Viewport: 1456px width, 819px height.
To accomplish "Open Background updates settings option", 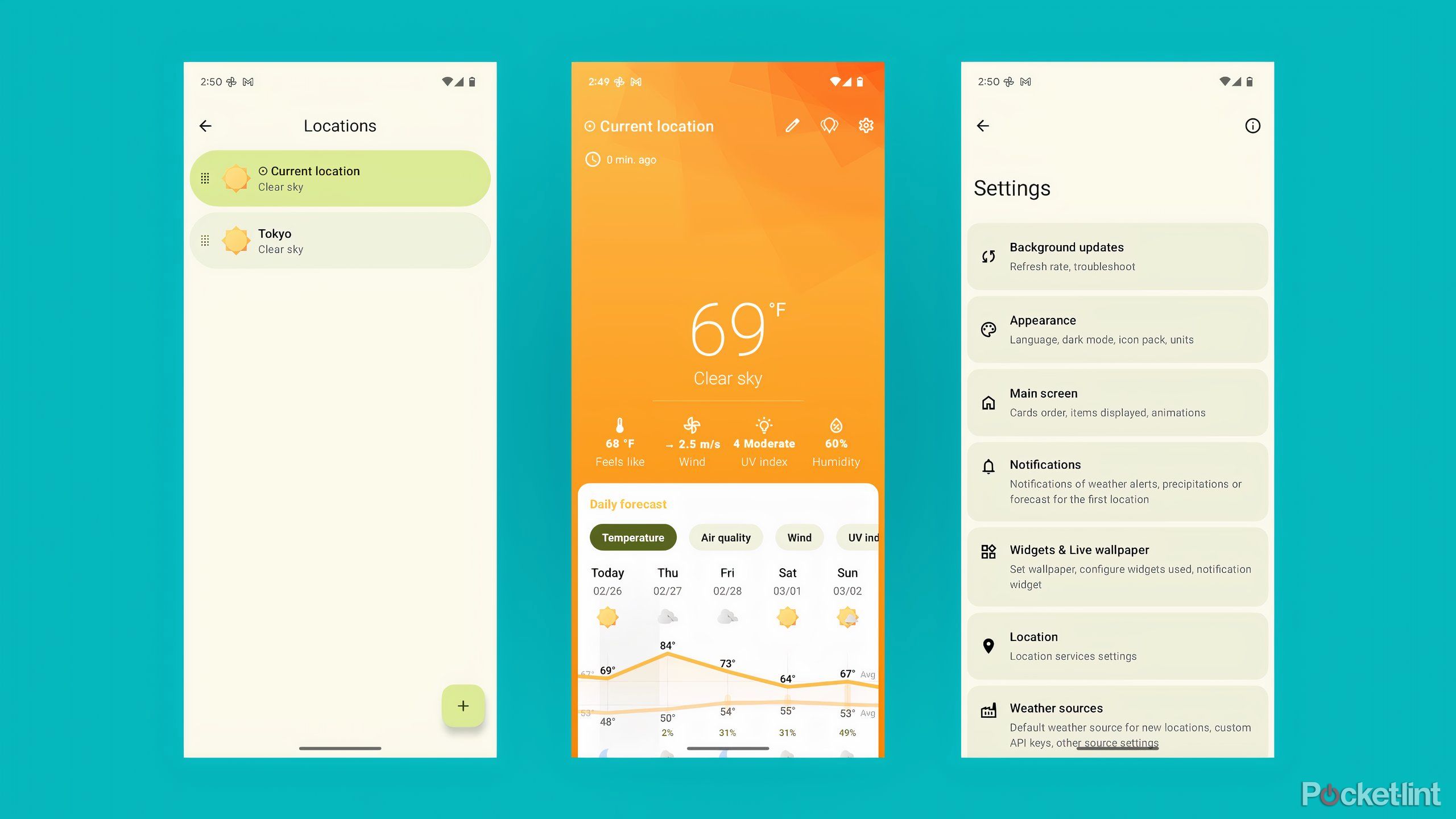I will [x=1116, y=255].
